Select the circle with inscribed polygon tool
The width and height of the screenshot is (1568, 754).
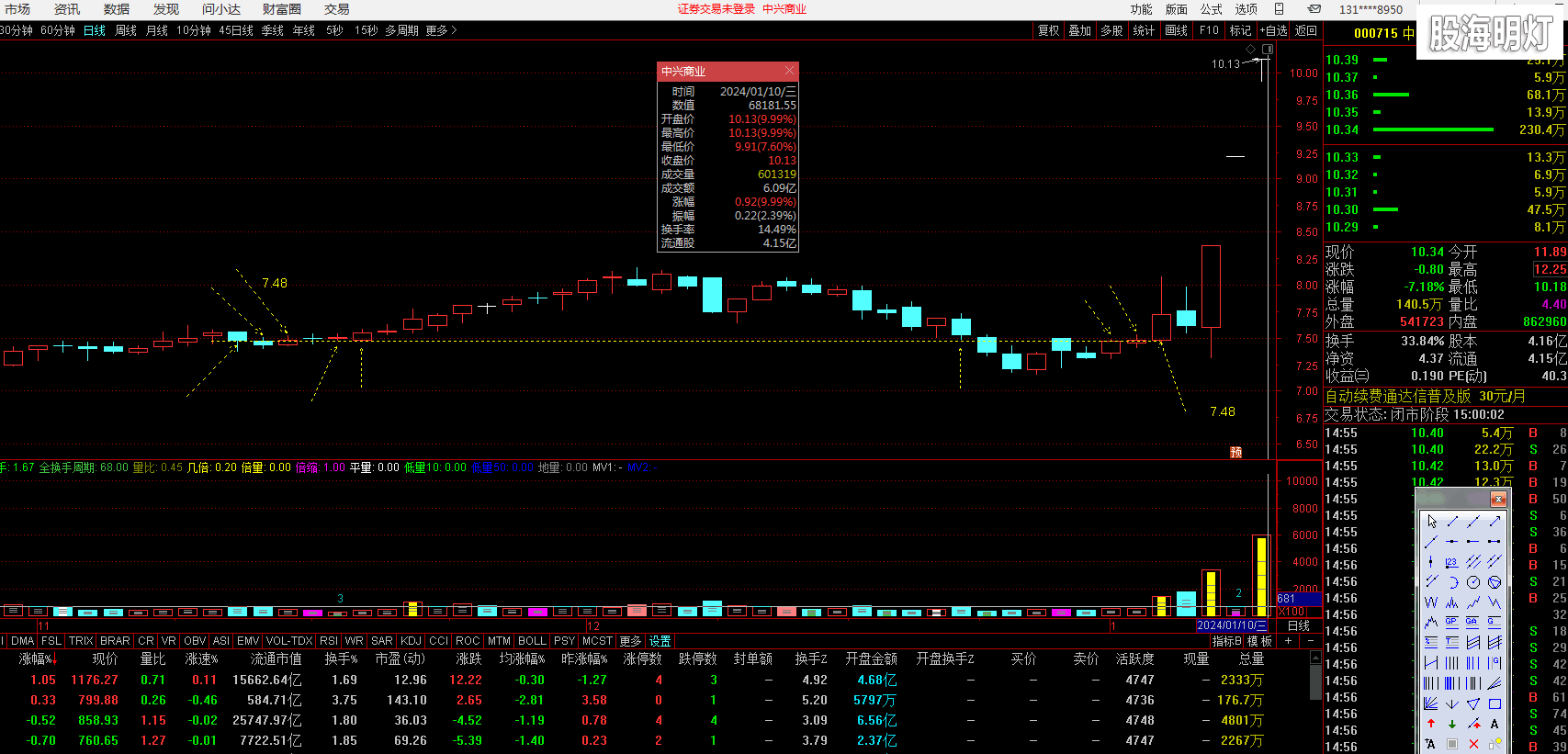[x=1495, y=582]
